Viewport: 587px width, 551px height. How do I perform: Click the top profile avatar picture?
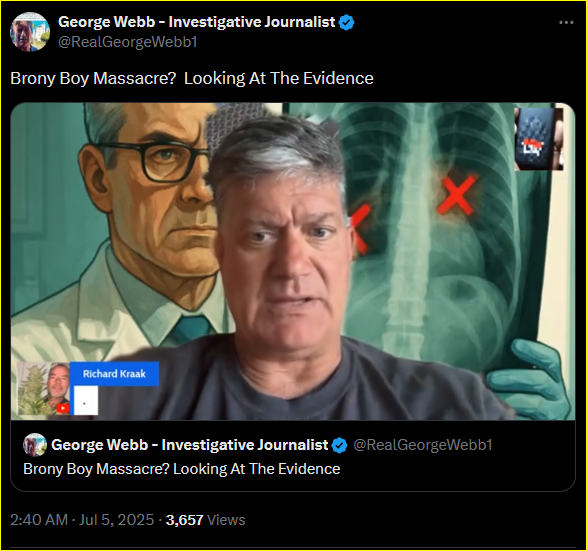tap(30, 31)
